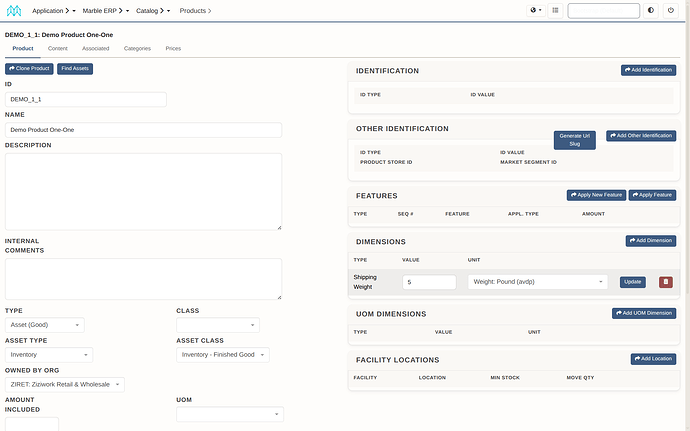Open the Catalog menu dropdown
690x431 pixels.
[x=153, y=11]
